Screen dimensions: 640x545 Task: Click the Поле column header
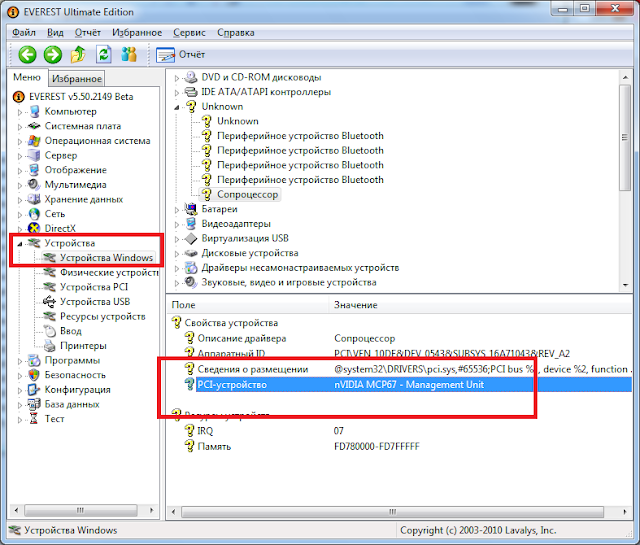coord(247,305)
